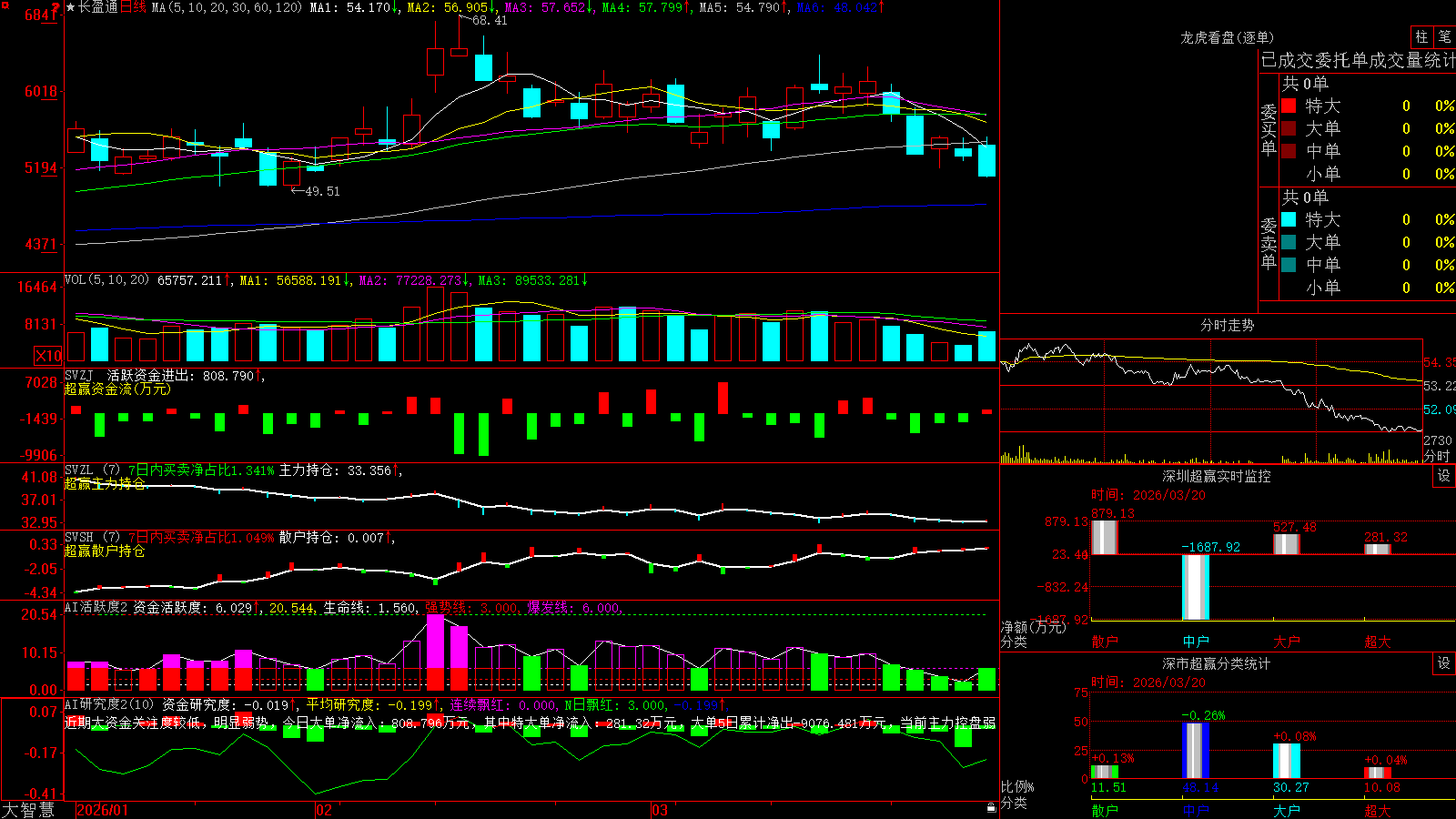Toggle the 笔 tick view button
The width and height of the screenshot is (1456, 819).
(x=1445, y=37)
